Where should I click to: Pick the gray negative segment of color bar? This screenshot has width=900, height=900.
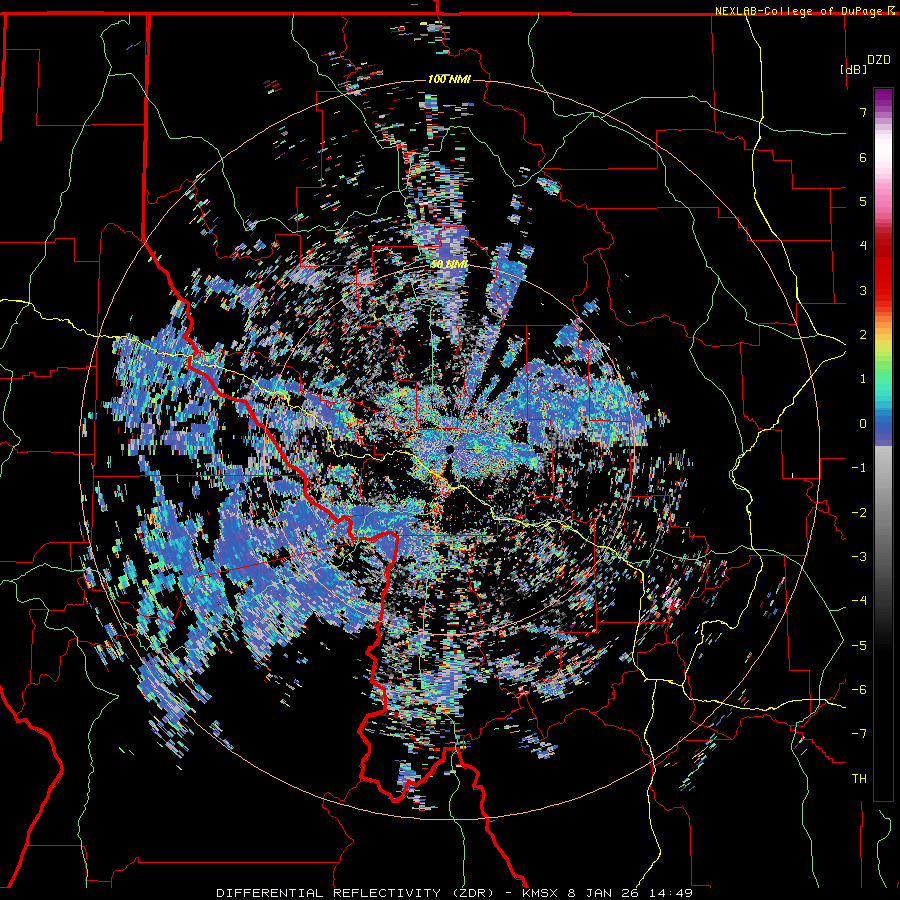[883, 505]
